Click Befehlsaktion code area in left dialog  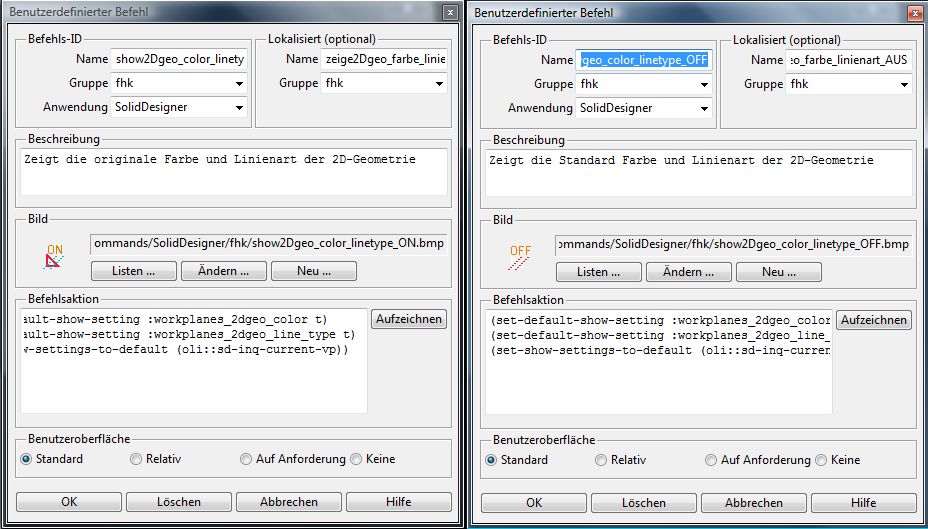point(194,360)
